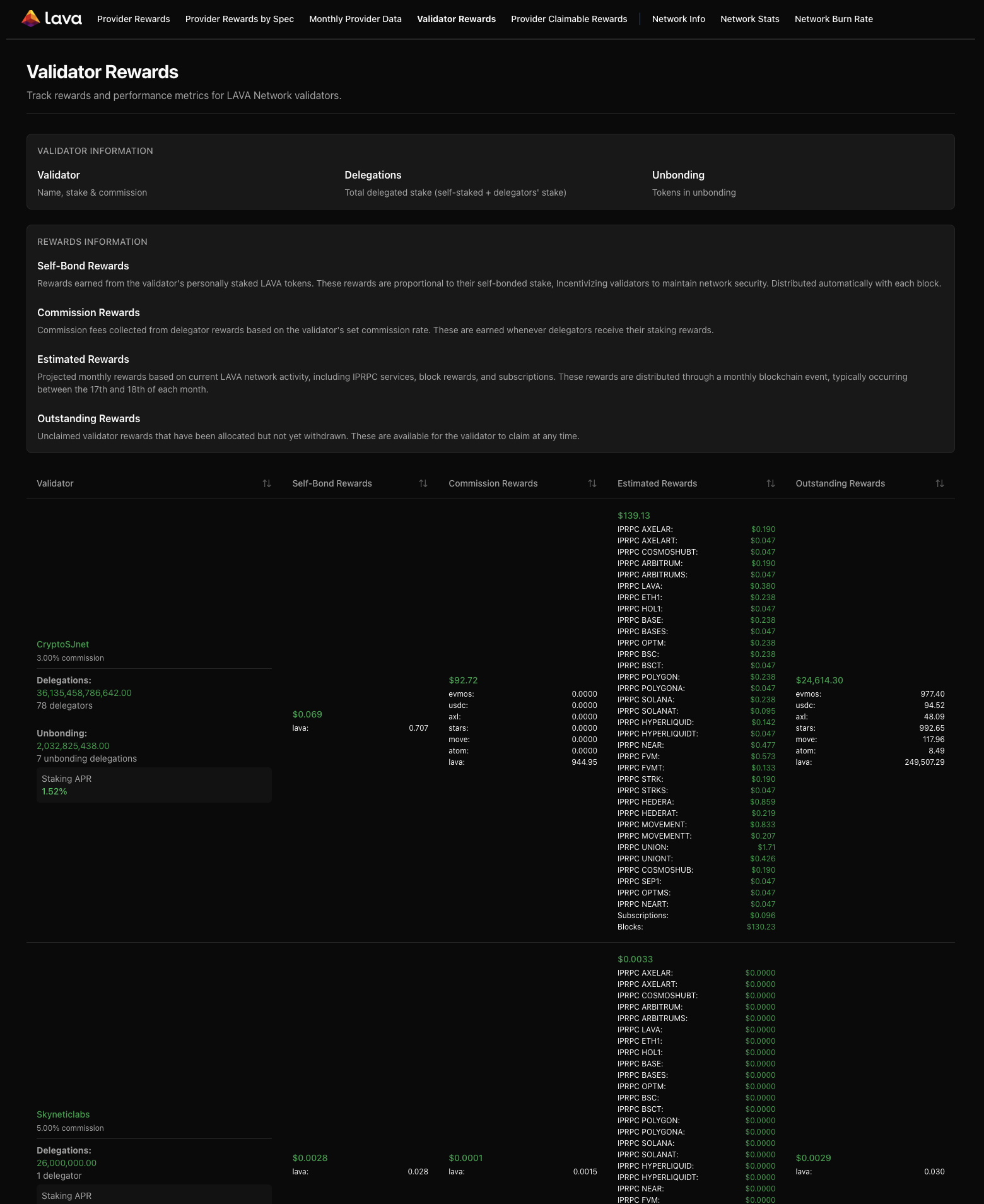Click Skyneticlabs delegations amount 26,000,000.00
Image resolution: width=984 pixels, height=1204 pixels.
[66, 1163]
